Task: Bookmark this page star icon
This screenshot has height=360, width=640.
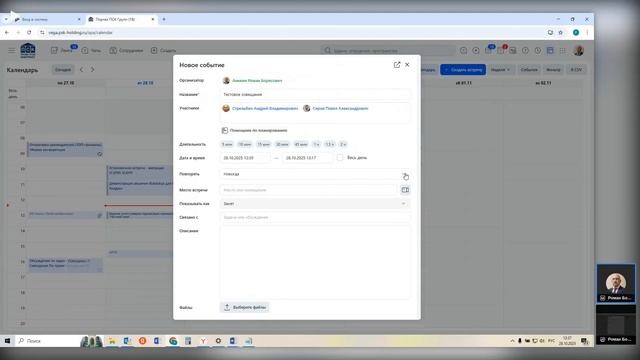Action: pos(560,32)
